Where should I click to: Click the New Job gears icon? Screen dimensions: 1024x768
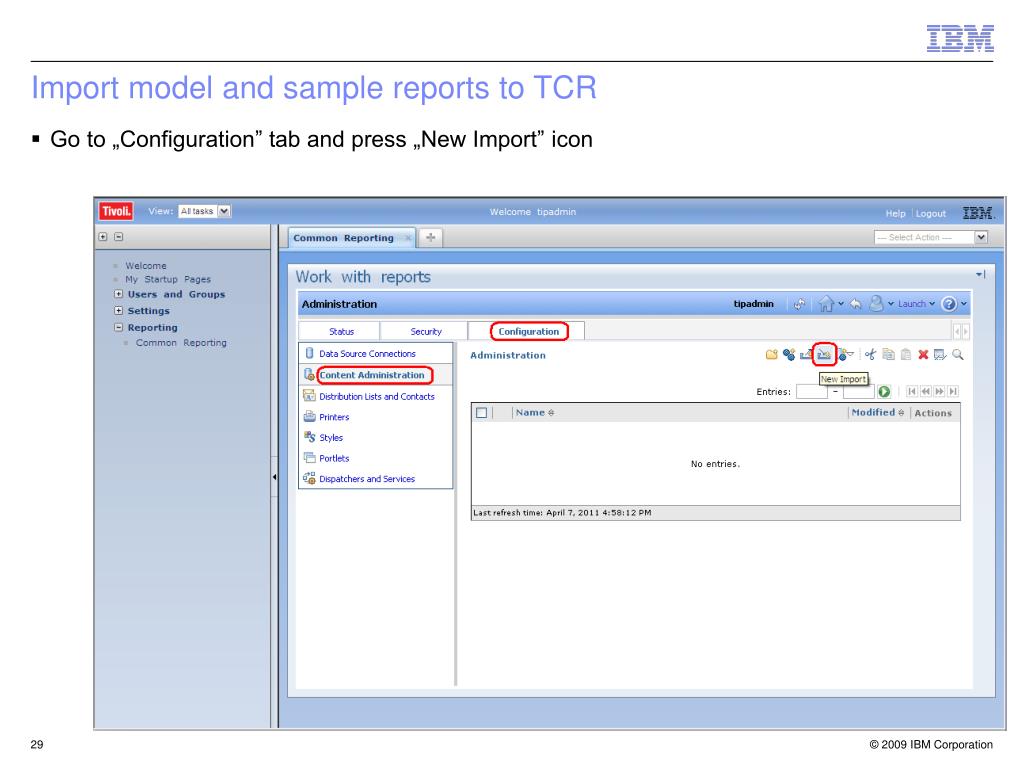(x=789, y=355)
